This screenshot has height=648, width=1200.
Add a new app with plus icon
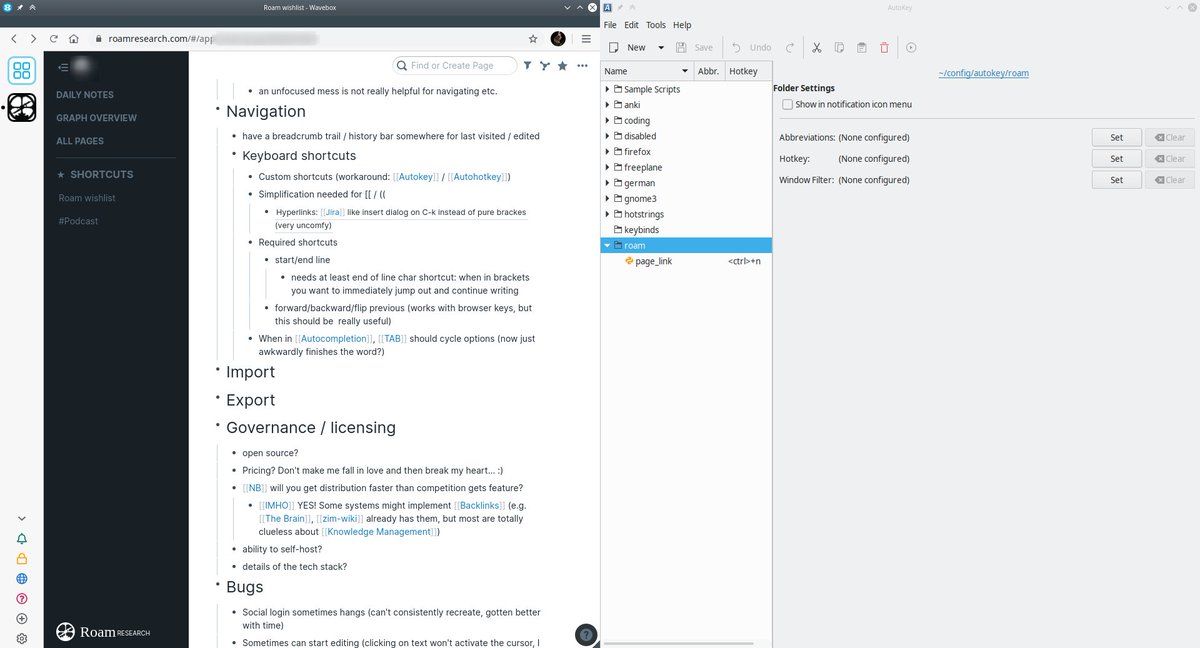22,618
